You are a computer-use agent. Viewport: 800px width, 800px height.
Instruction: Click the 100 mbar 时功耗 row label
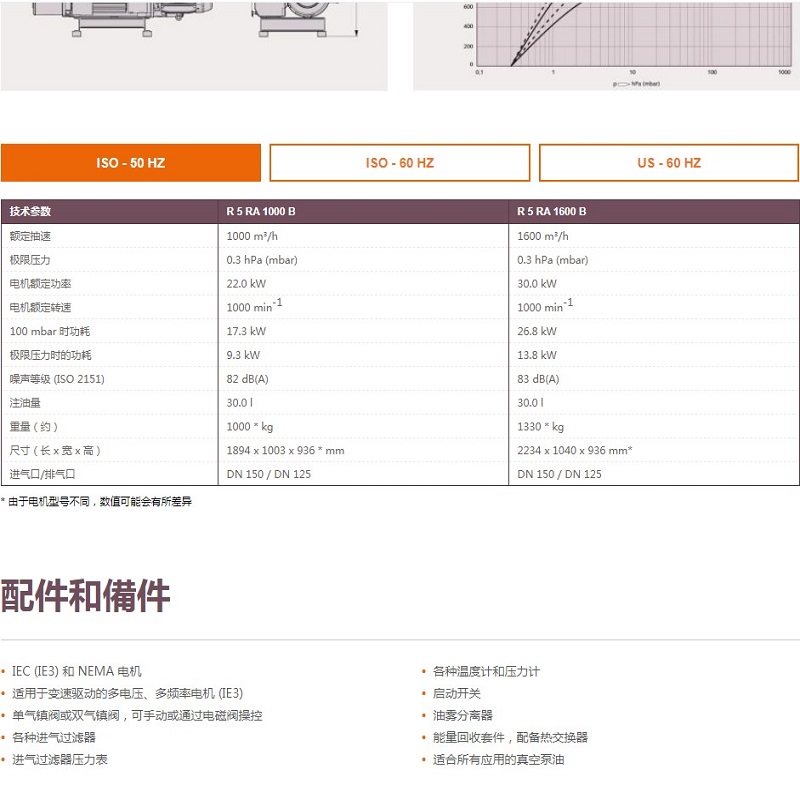[x=49, y=331]
